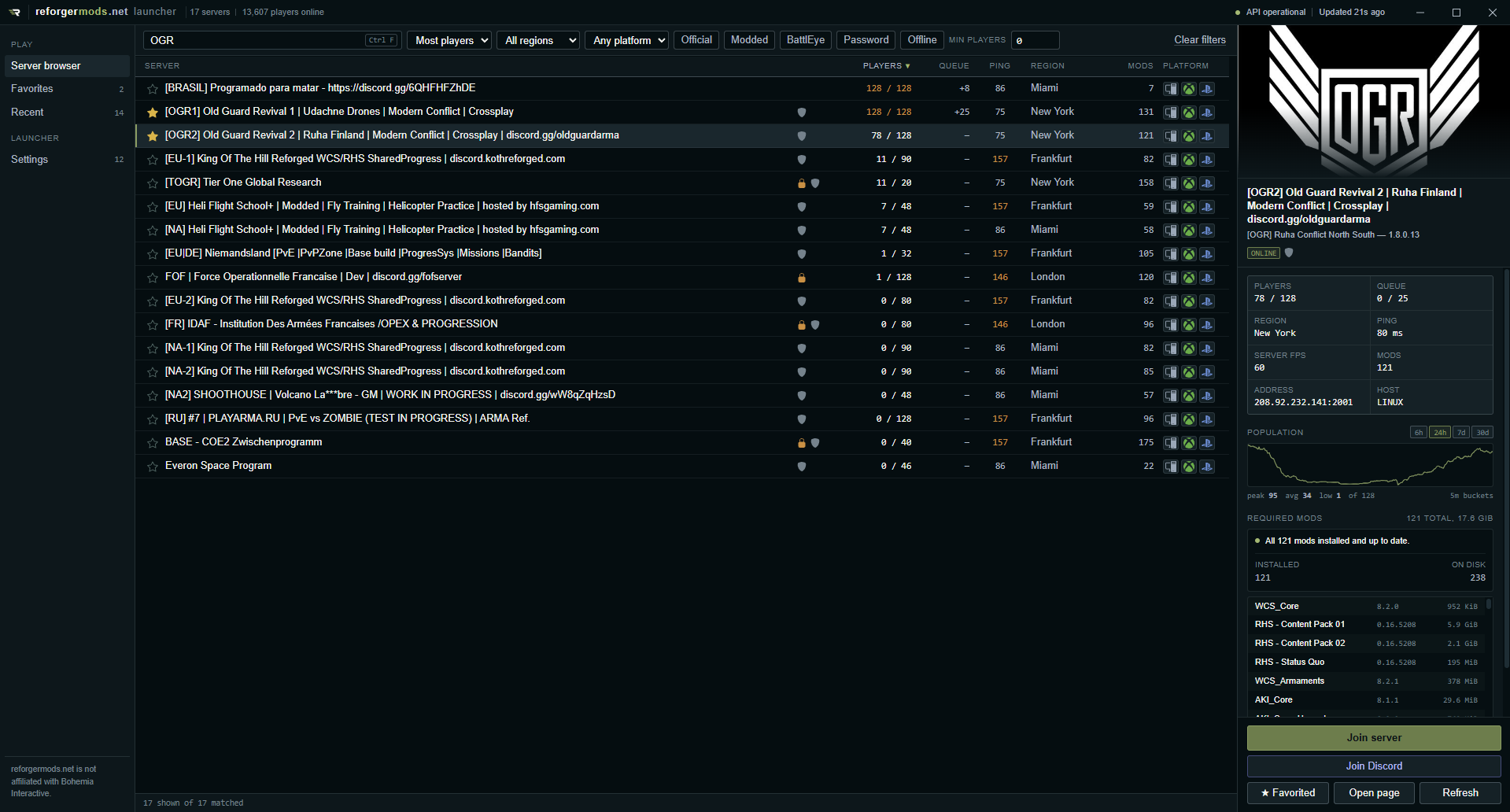
Task: Toggle the Official filter
Action: 696,40
